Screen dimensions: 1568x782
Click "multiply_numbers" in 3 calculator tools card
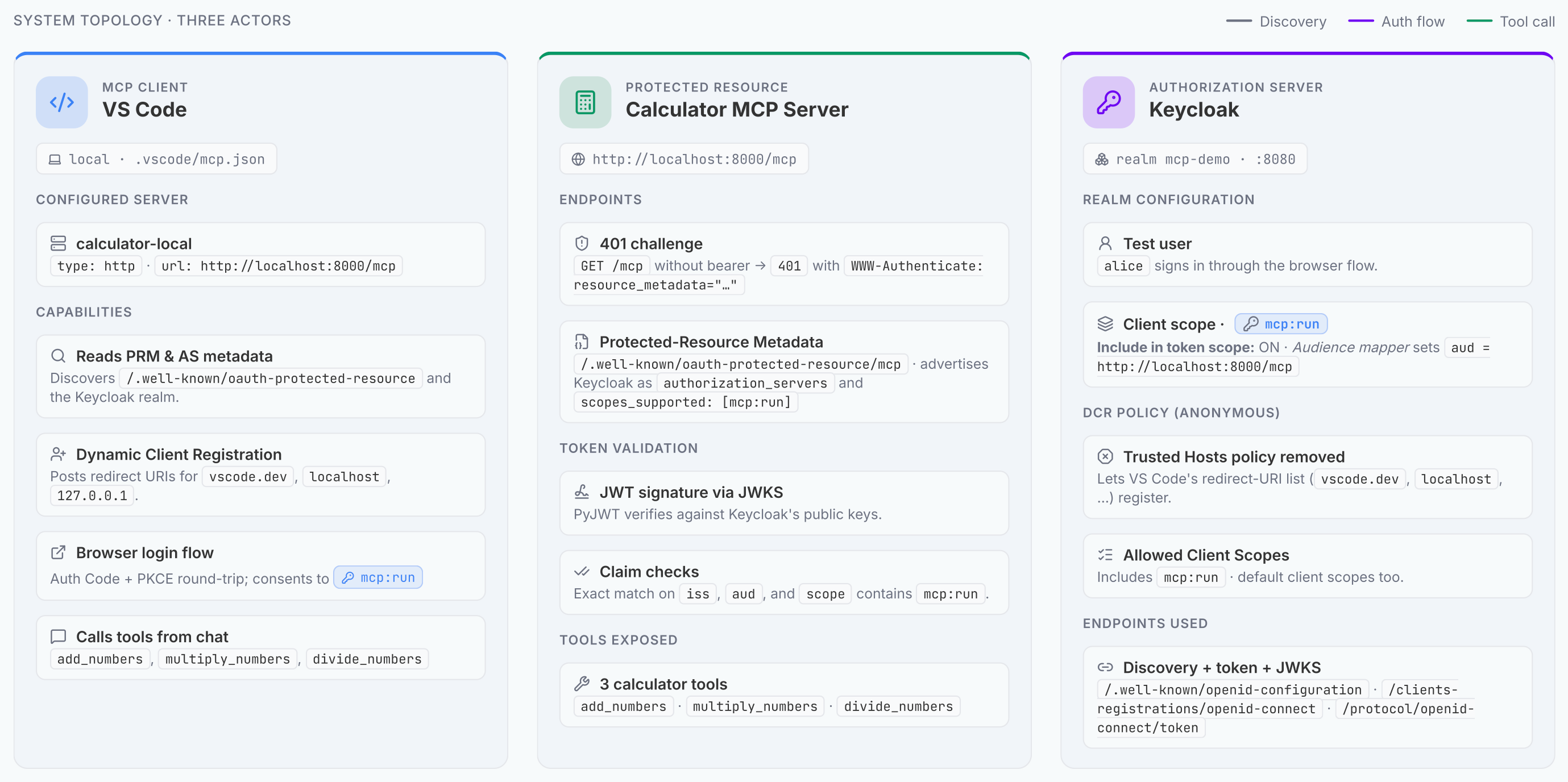[x=755, y=706]
